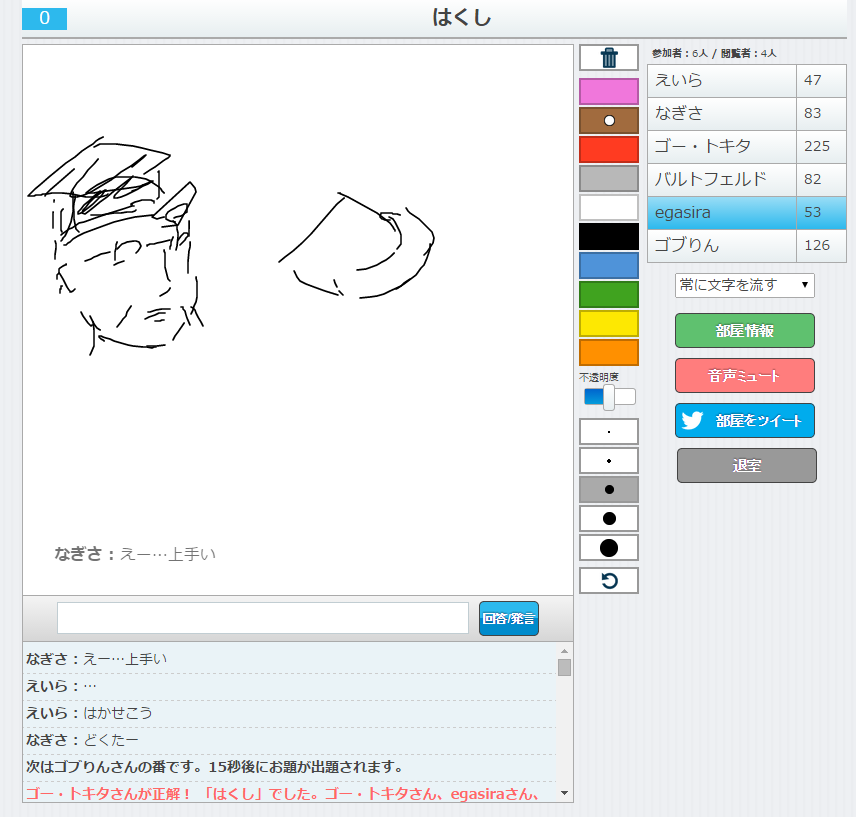Open the 常に文字を流す dropdown
Screen dimensions: 856x817
745,285
